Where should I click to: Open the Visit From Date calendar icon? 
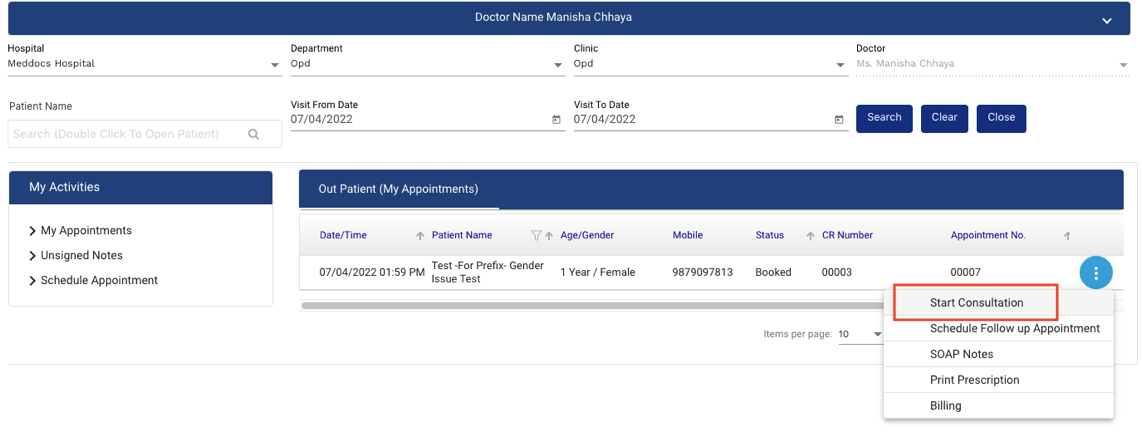(x=557, y=120)
